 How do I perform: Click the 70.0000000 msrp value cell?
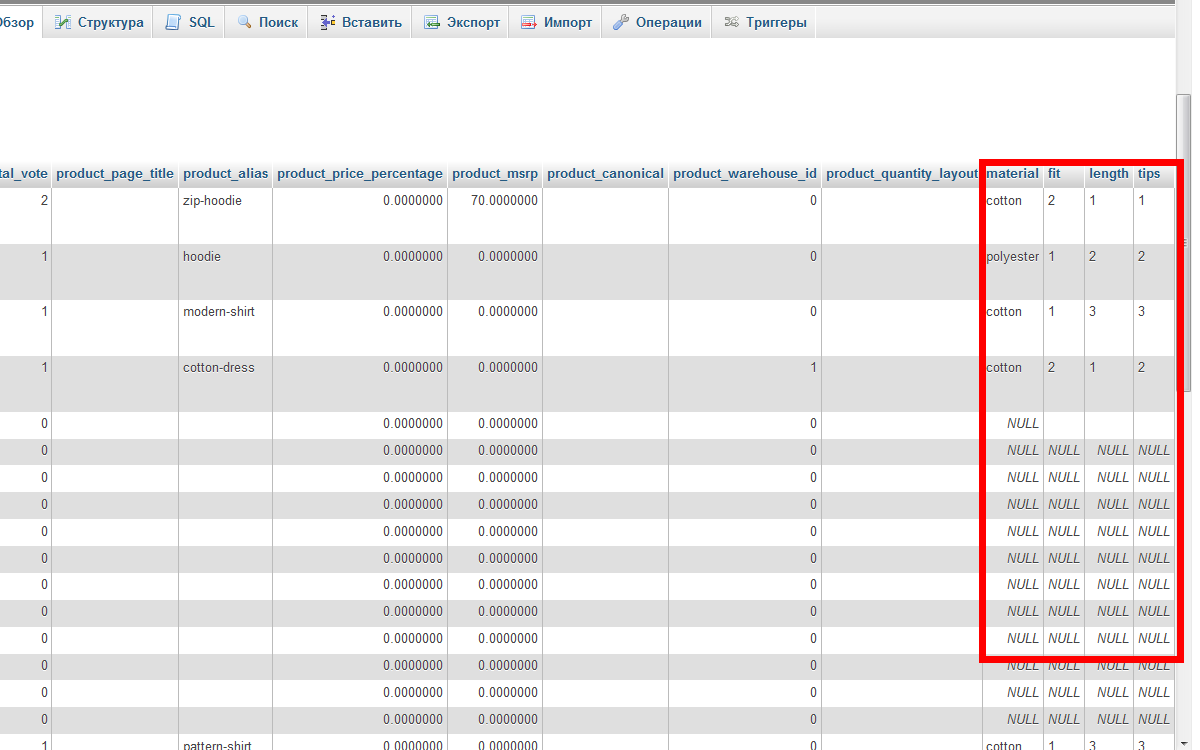pyautogui.click(x=505, y=201)
